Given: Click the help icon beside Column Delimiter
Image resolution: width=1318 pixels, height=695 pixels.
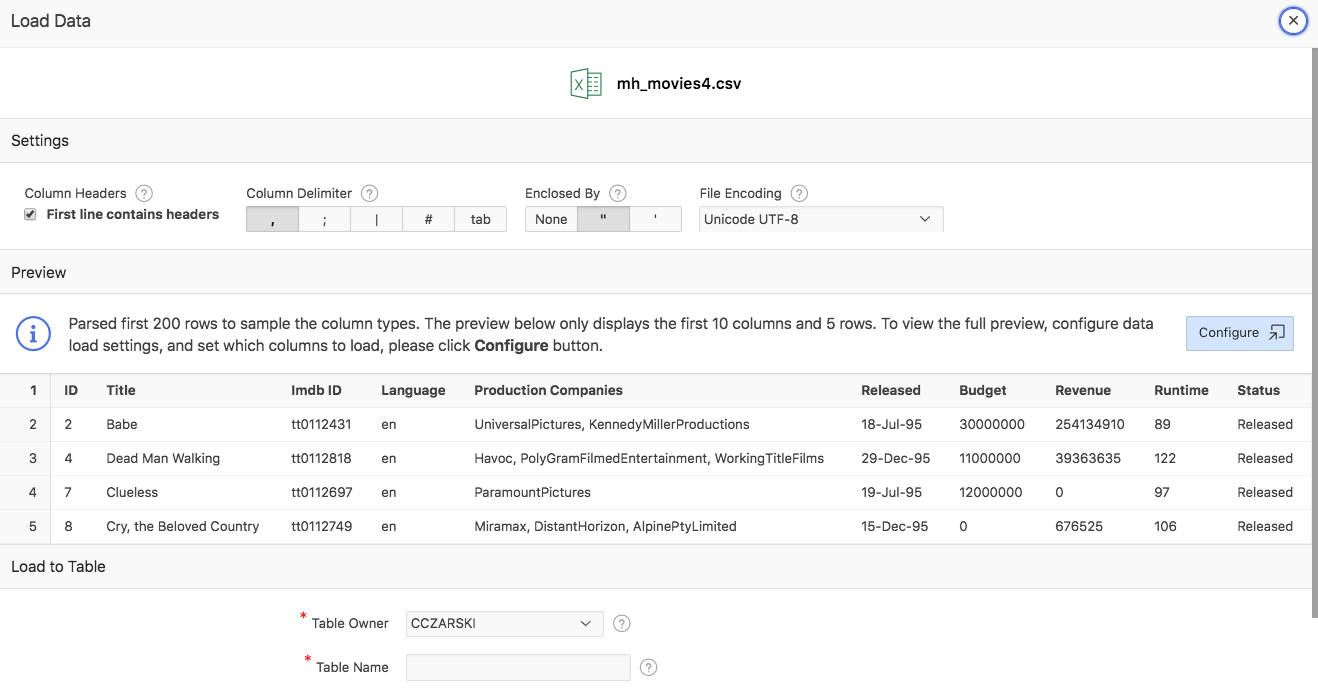Looking at the screenshot, I should pyautogui.click(x=369, y=193).
